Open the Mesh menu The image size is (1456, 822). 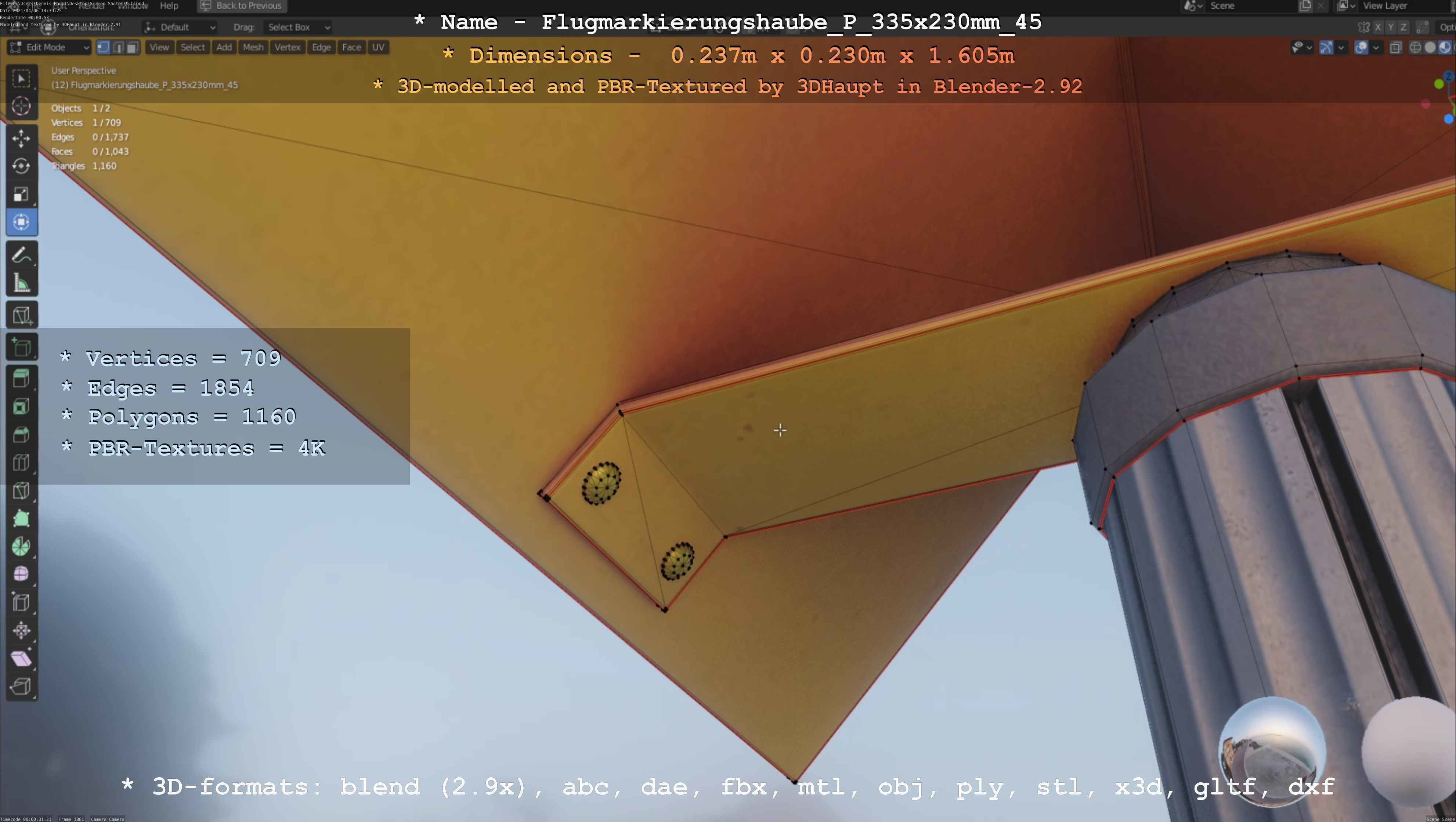(x=253, y=47)
